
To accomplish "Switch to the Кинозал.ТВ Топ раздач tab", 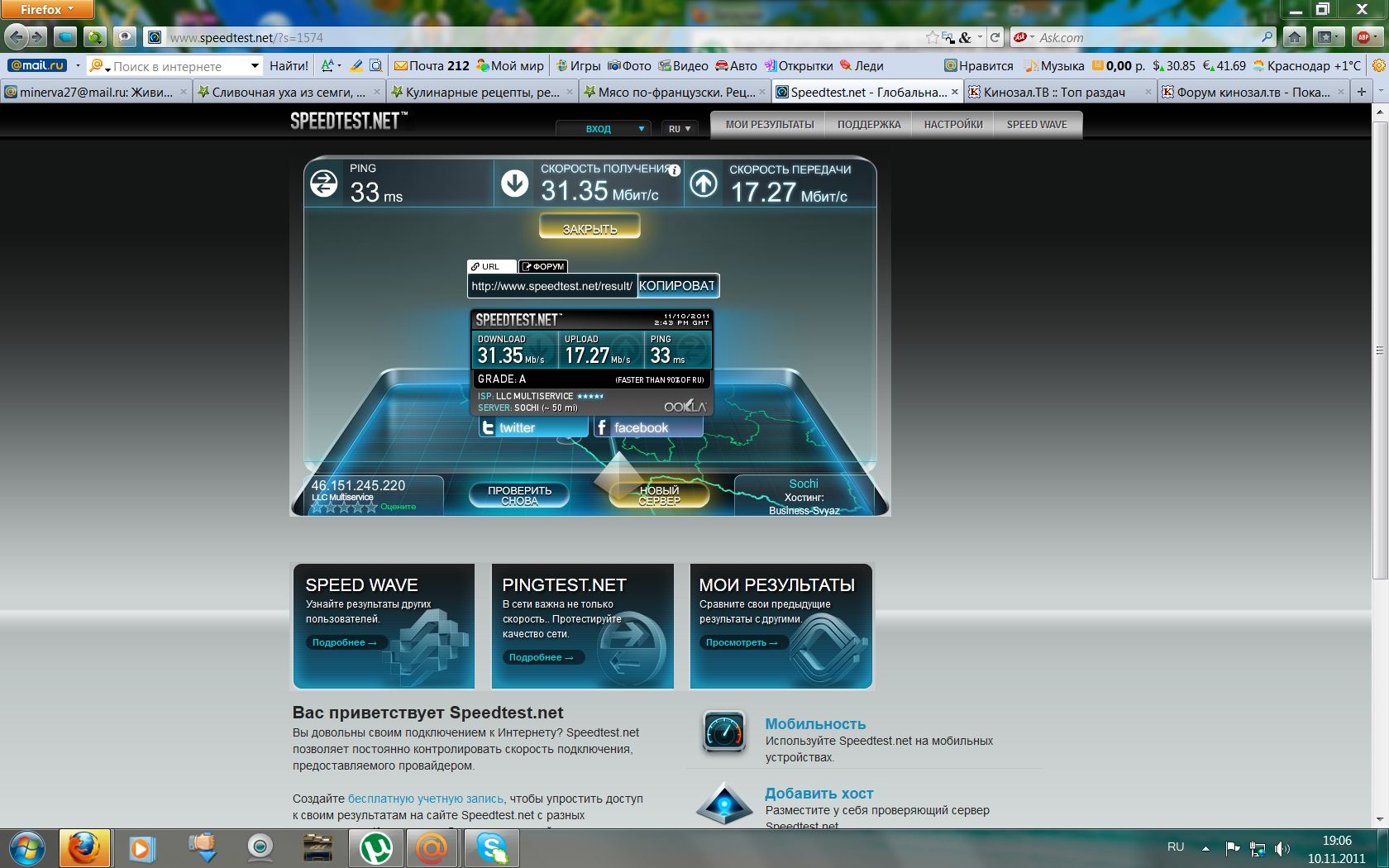I will [x=1060, y=92].
